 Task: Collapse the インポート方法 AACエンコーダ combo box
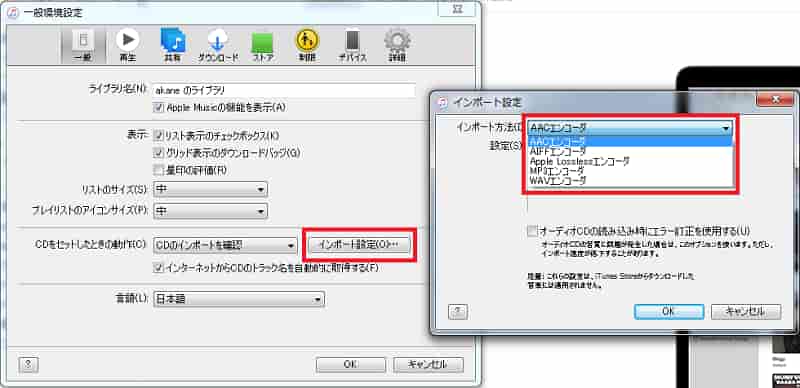tap(630, 128)
